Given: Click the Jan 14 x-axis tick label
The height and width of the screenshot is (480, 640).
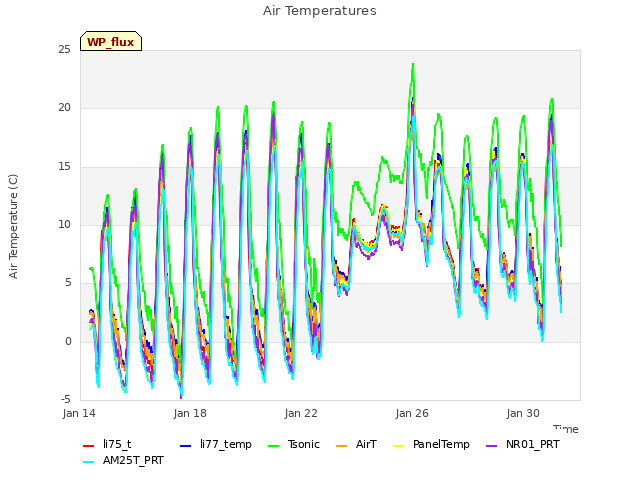Looking at the screenshot, I should (79, 413).
